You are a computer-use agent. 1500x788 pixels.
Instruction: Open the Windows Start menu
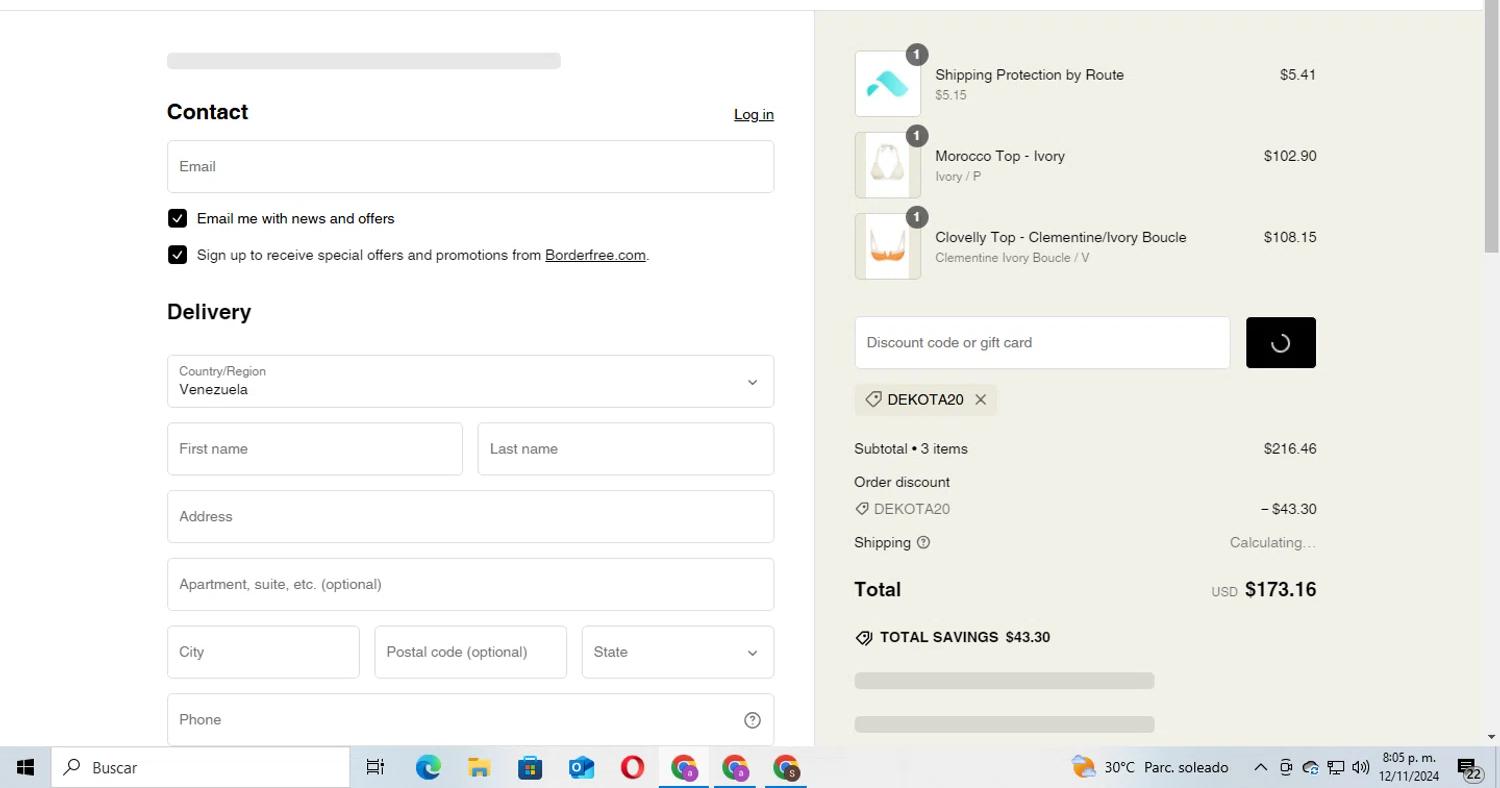[x=25, y=768]
